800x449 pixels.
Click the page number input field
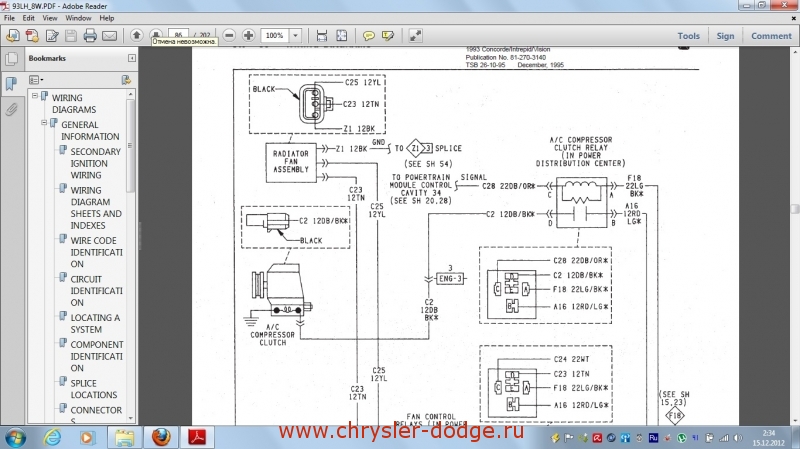tap(178, 34)
